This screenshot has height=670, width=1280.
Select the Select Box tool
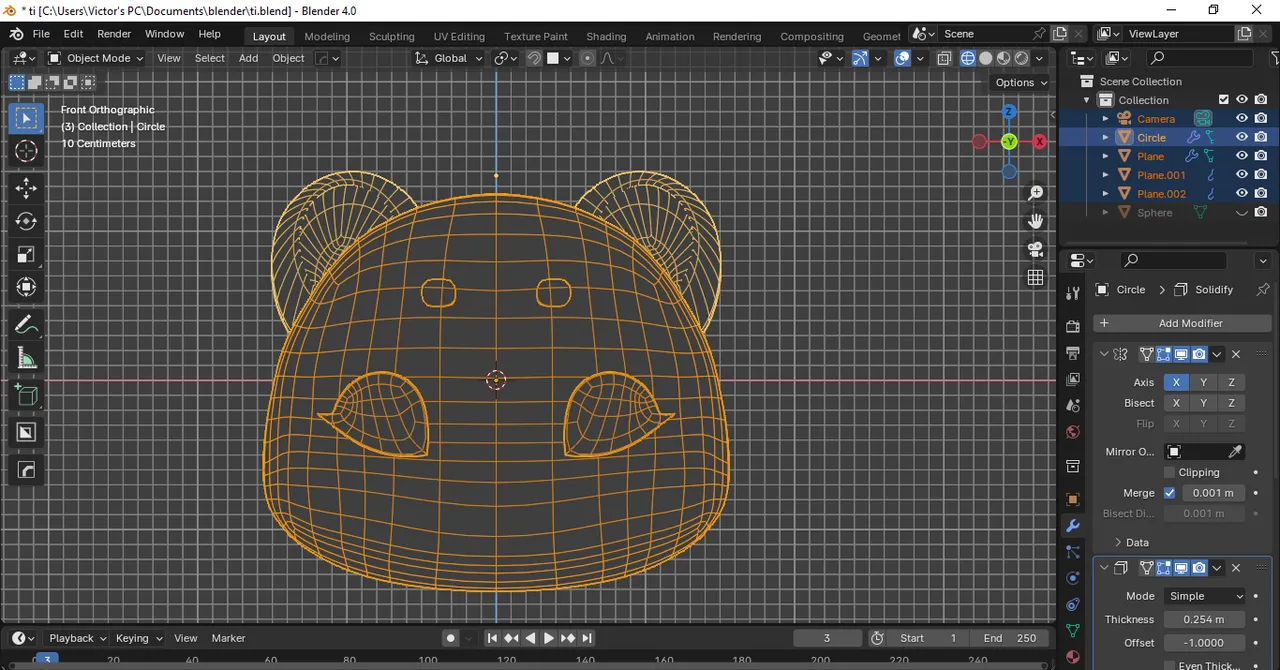[26, 118]
